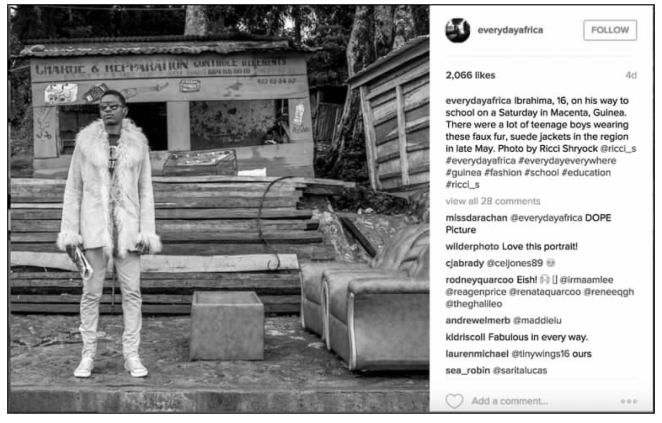Open the #guinea hashtag

(x=463, y=172)
